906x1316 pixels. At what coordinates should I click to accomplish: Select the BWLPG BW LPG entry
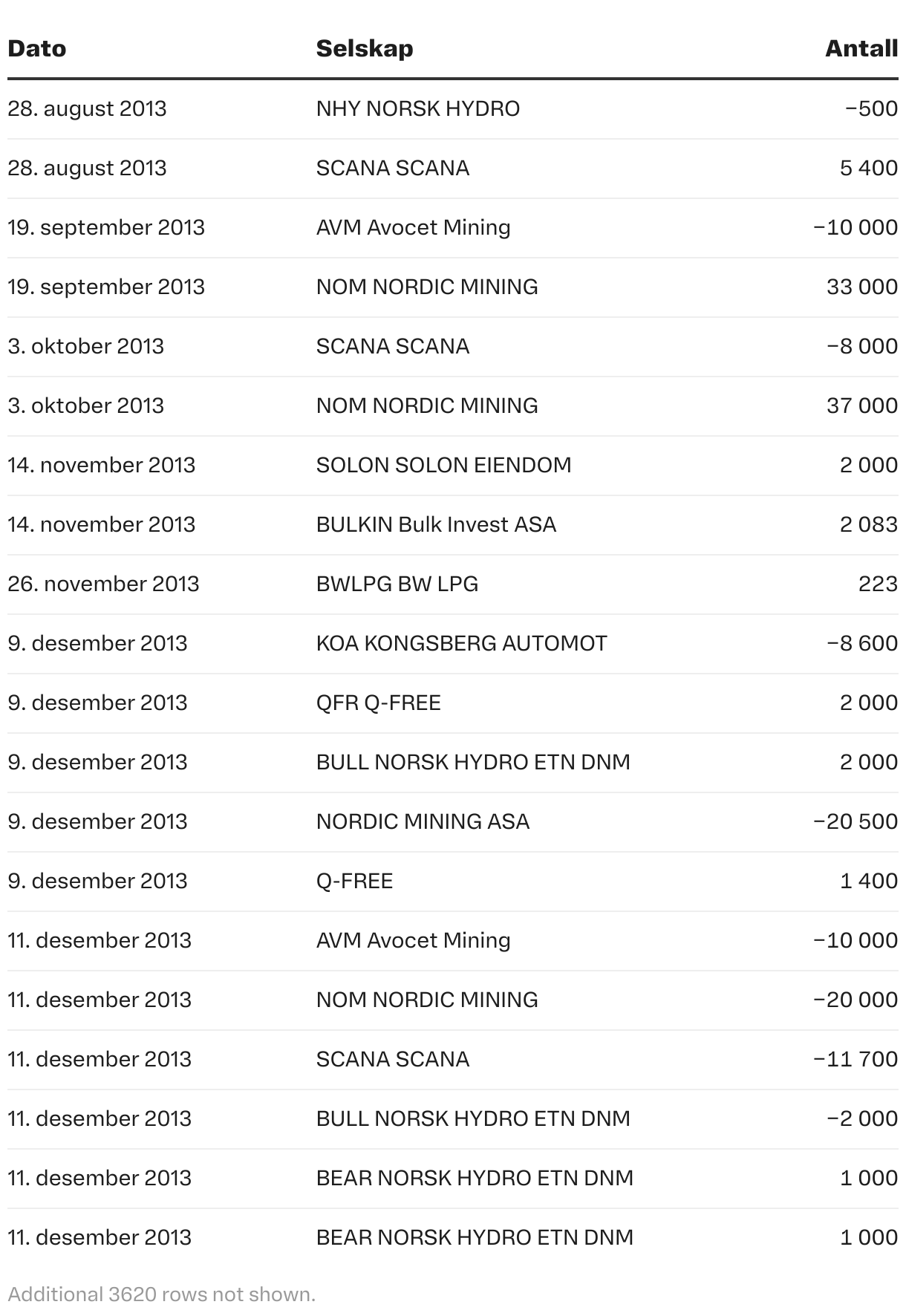pyautogui.click(x=397, y=584)
